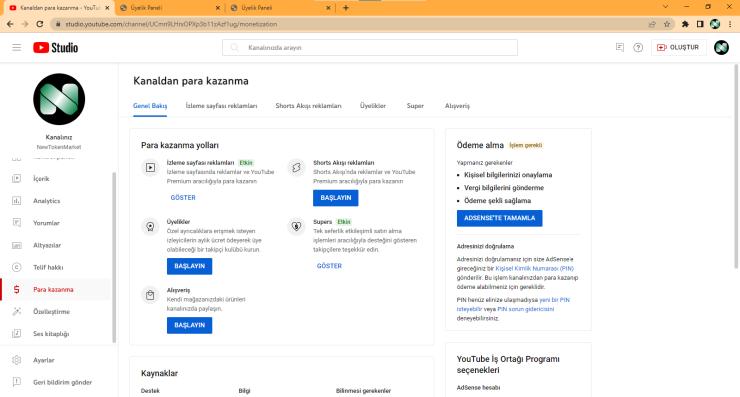Screen dimensions: 740x397
Task: Switch to İzleme sayfası reklamları tab
Action: (x=221, y=106)
